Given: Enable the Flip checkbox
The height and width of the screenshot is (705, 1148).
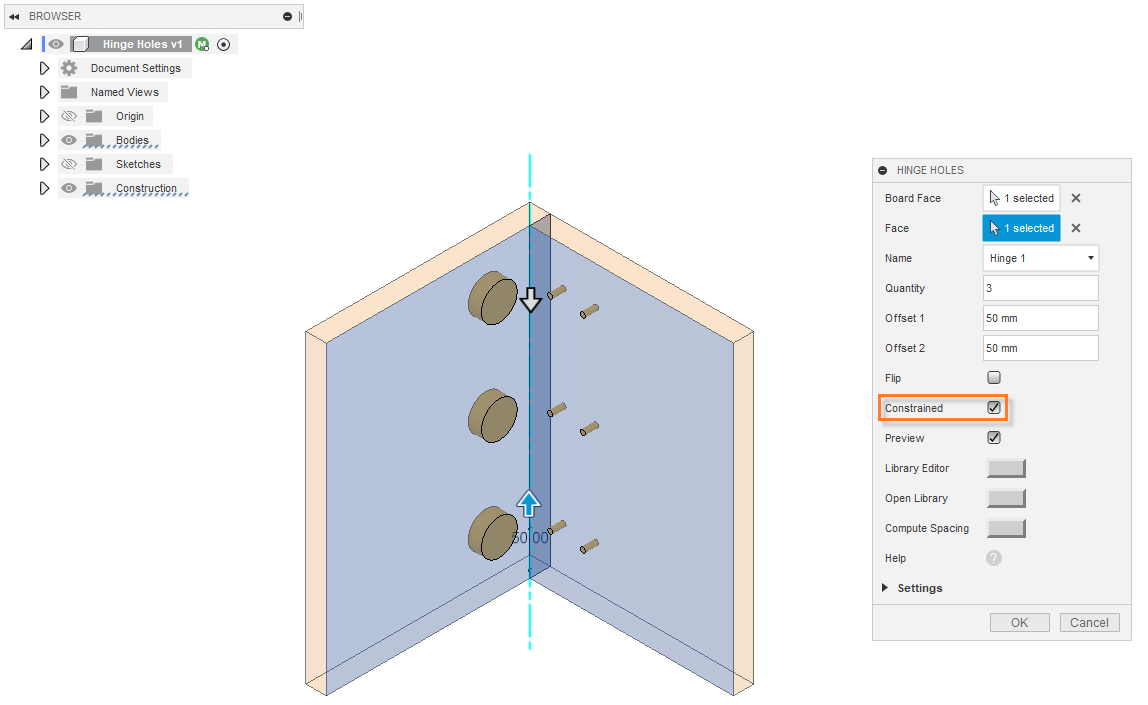Looking at the screenshot, I should coord(994,378).
